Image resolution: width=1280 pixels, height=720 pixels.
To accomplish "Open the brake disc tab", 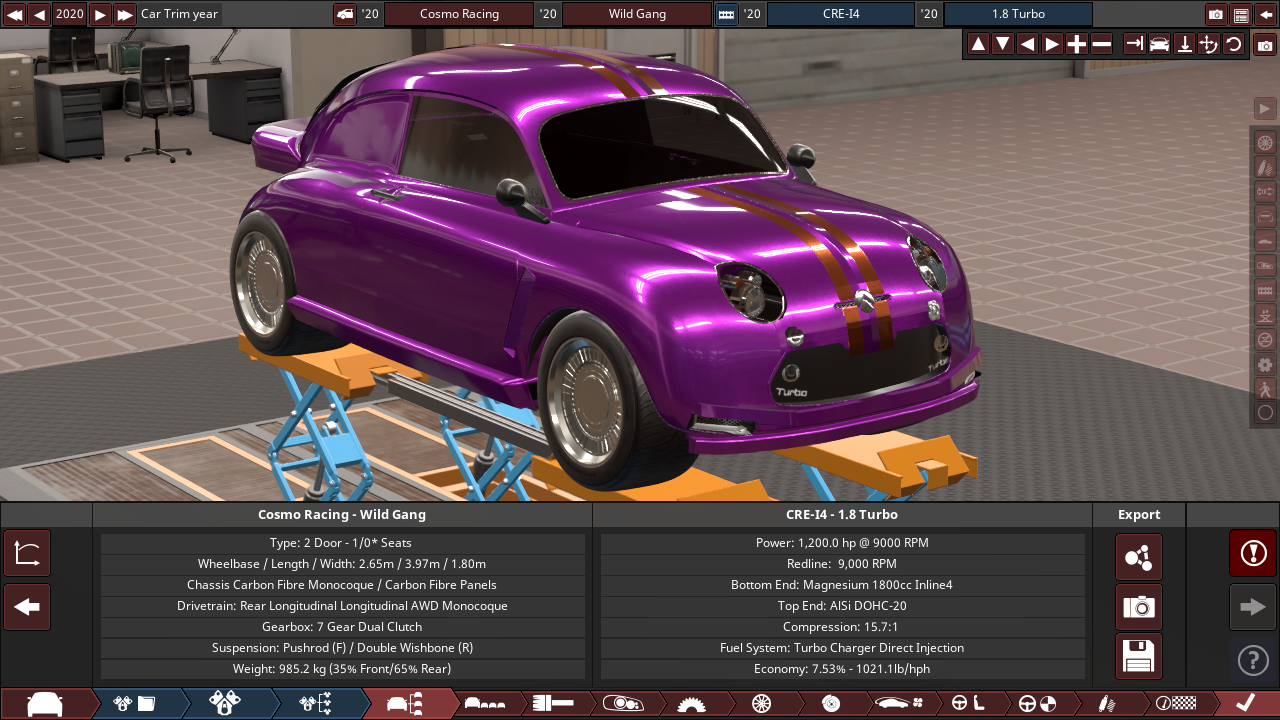I will tap(830, 704).
